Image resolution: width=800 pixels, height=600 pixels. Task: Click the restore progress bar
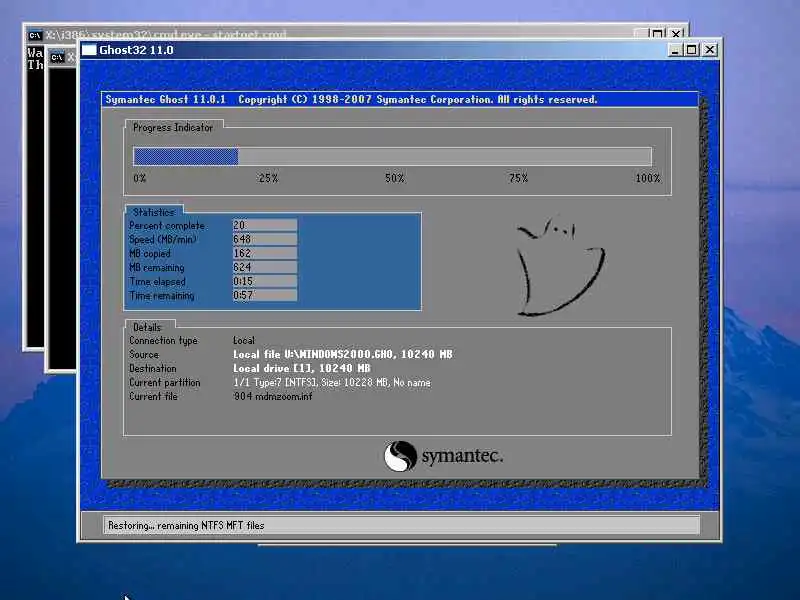[x=392, y=156]
